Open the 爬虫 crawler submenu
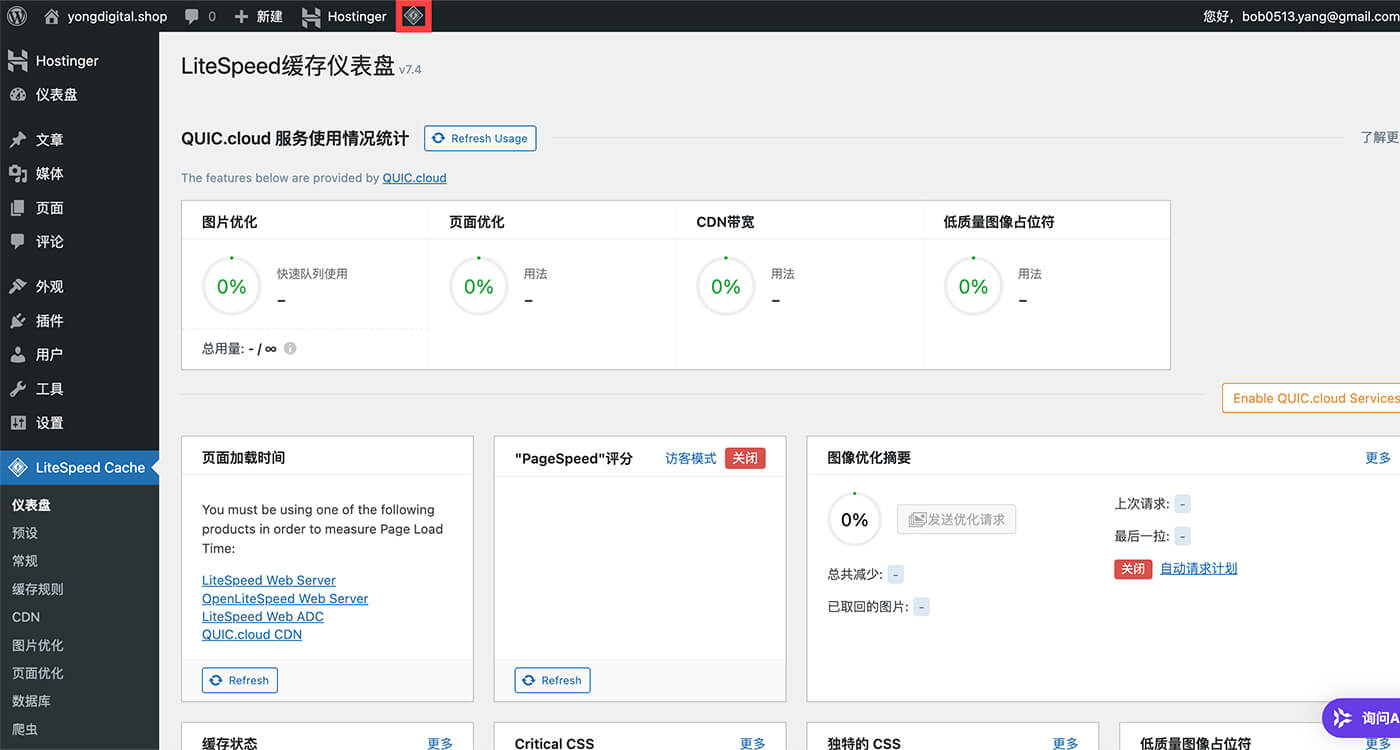Viewport: 1400px width, 750px height. tap(25, 729)
